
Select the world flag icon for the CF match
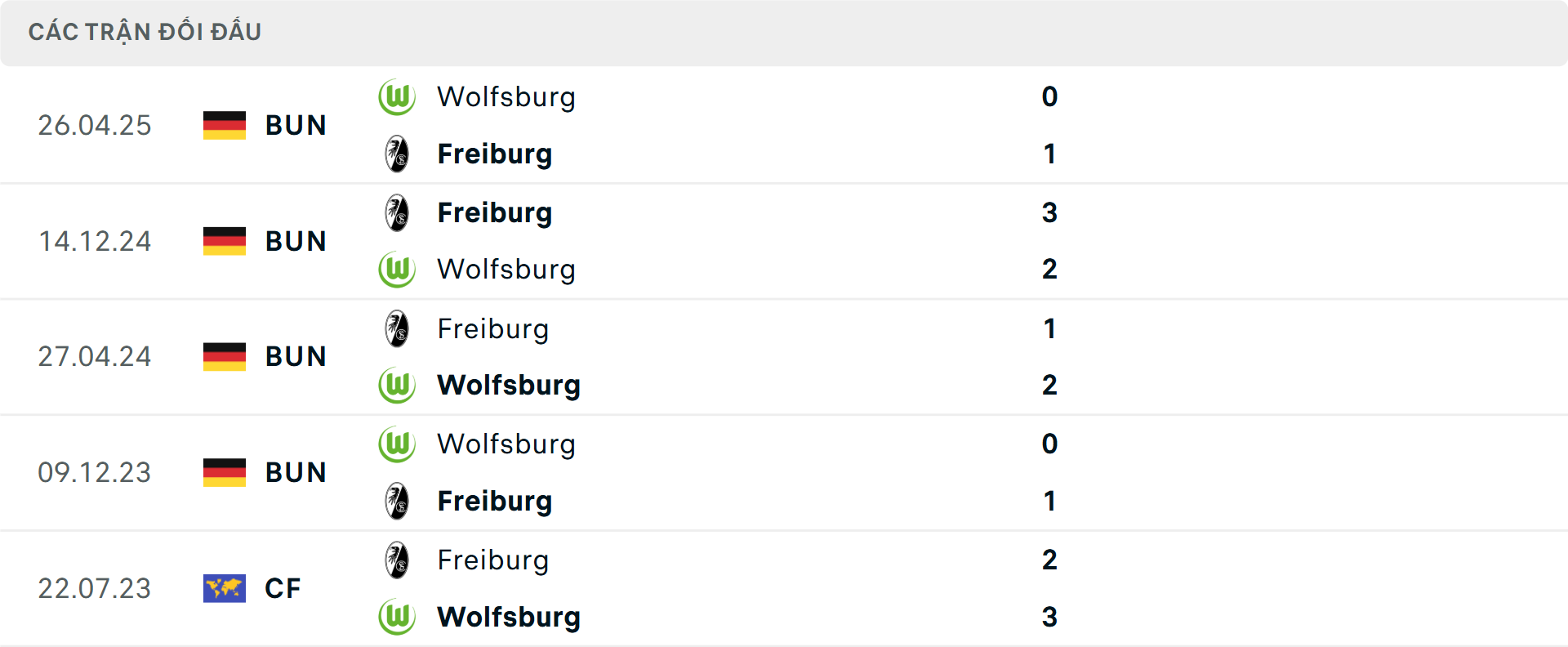pos(224,589)
